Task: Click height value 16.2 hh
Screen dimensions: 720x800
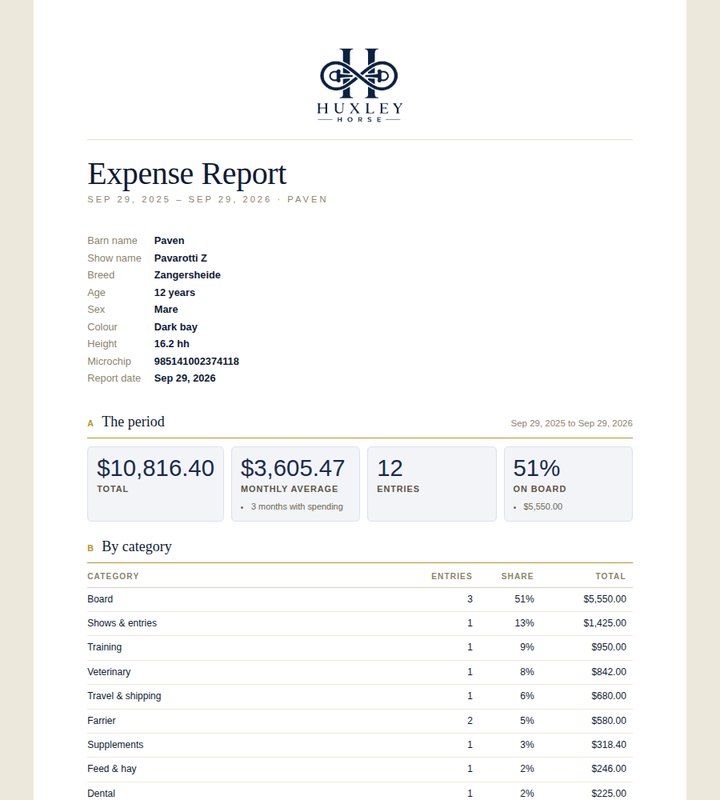Action: click(x=171, y=344)
